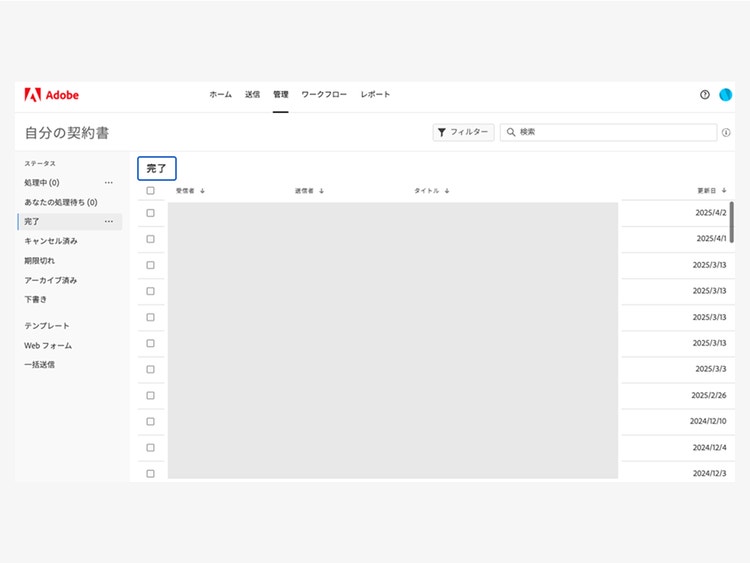
Task: Toggle the select-all header checkbox
Action: [151, 191]
